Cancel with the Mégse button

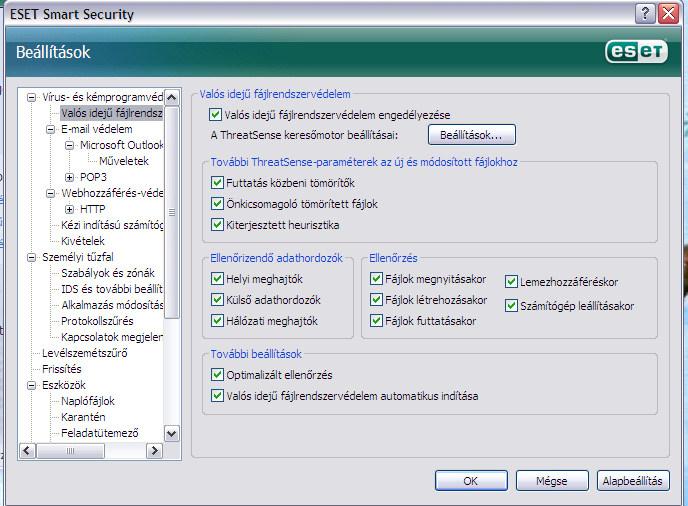point(552,481)
